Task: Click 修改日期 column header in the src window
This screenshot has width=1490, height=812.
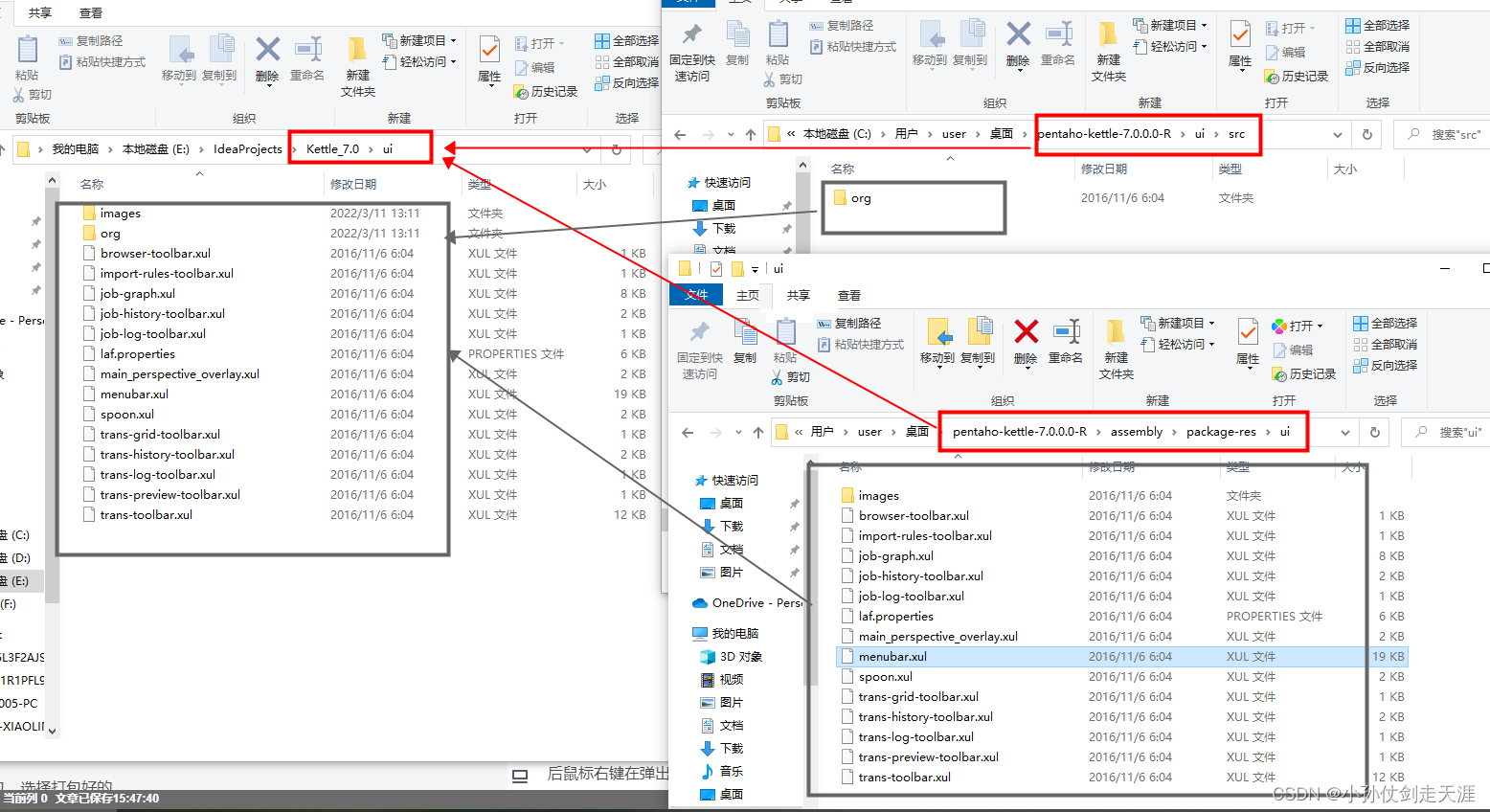Action: pyautogui.click(x=1104, y=169)
